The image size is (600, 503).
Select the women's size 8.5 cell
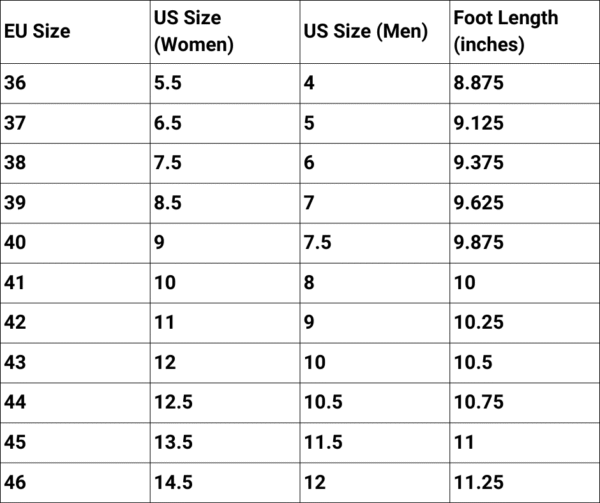click(x=168, y=203)
